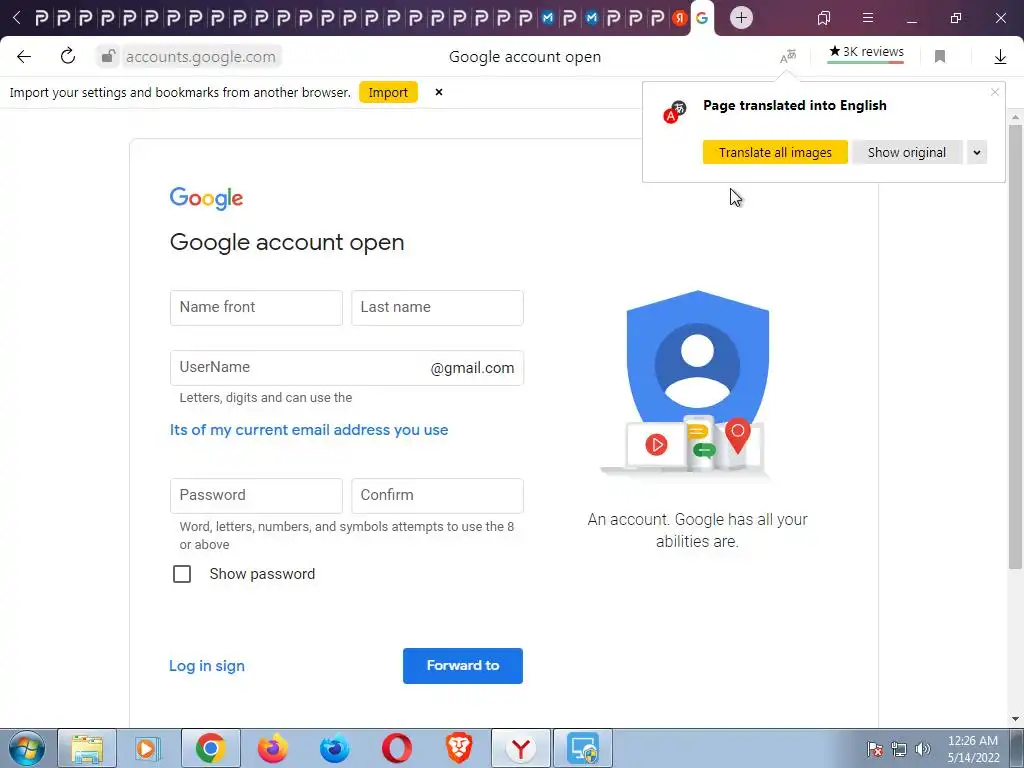1024x768 pixels.
Task: Focus the Confirm password field
Action: coord(438,496)
